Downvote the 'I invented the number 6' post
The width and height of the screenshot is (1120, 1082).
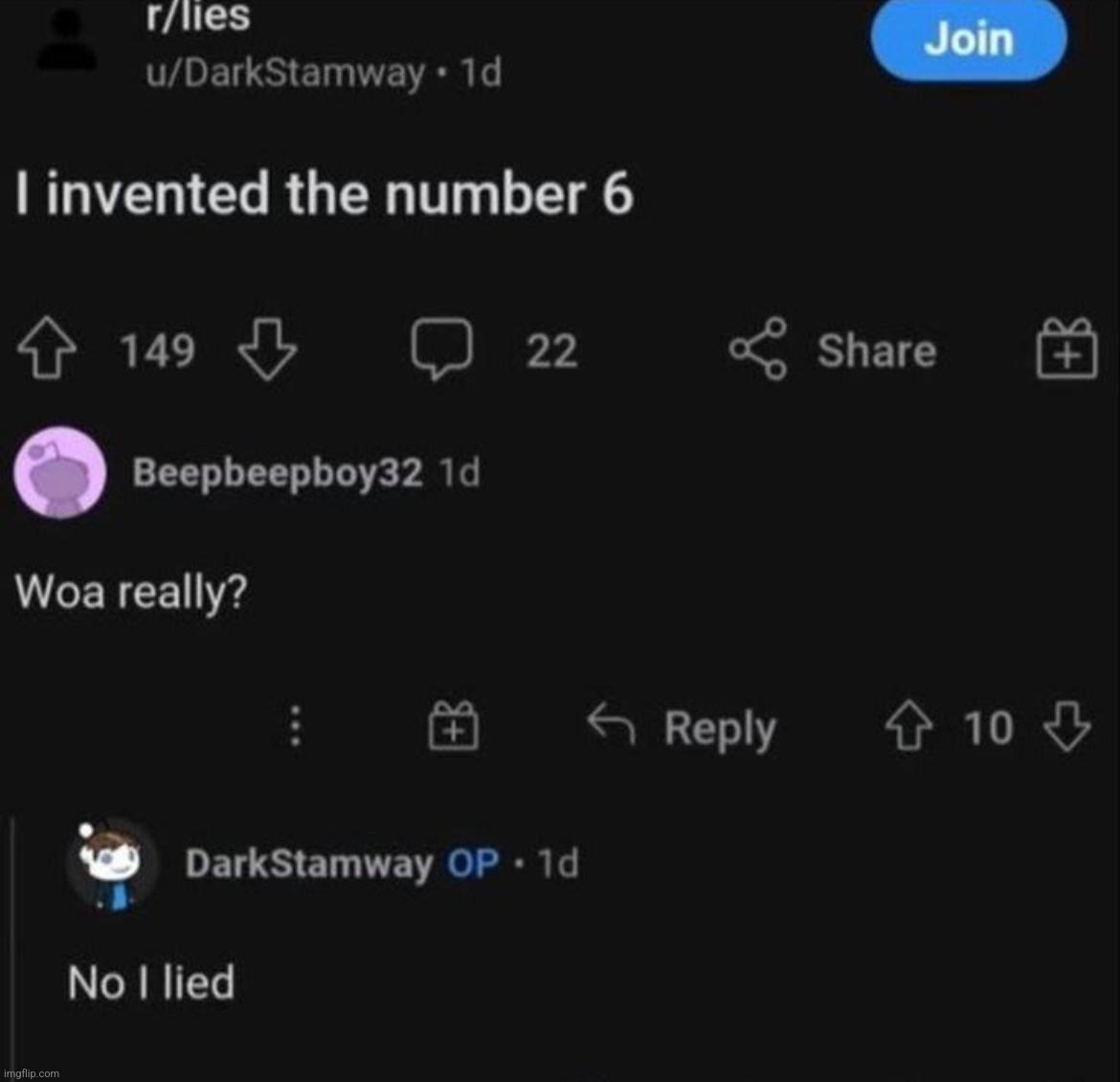click(266, 351)
